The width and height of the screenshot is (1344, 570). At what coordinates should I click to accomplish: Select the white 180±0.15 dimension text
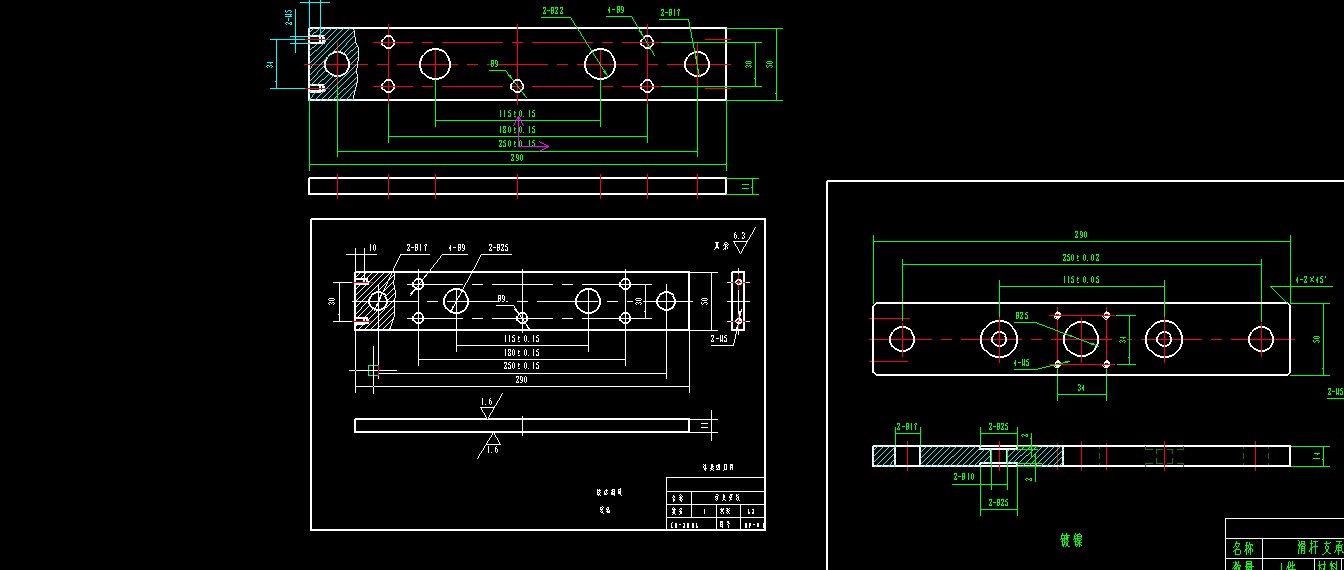[x=521, y=353]
